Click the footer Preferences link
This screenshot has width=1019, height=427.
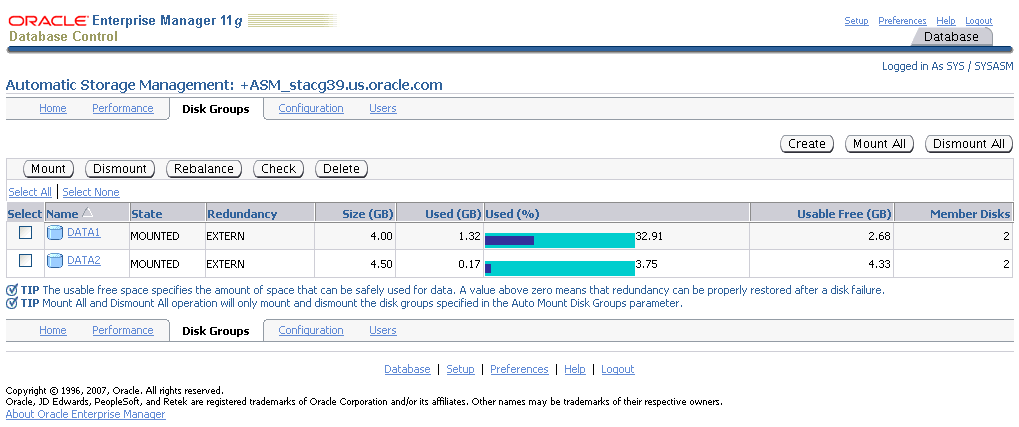pyautogui.click(x=519, y=369)
